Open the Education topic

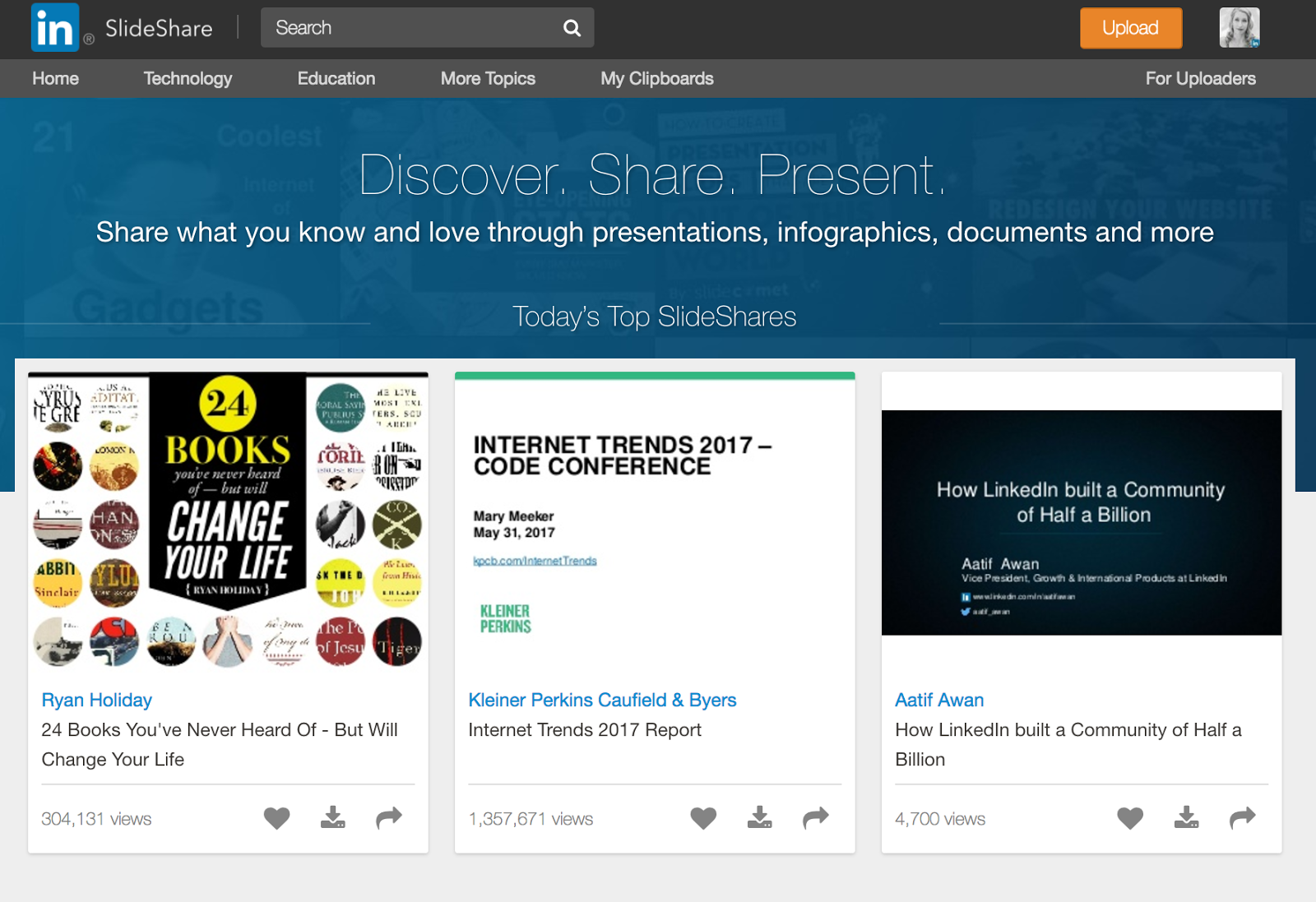(x=336, y=79)
